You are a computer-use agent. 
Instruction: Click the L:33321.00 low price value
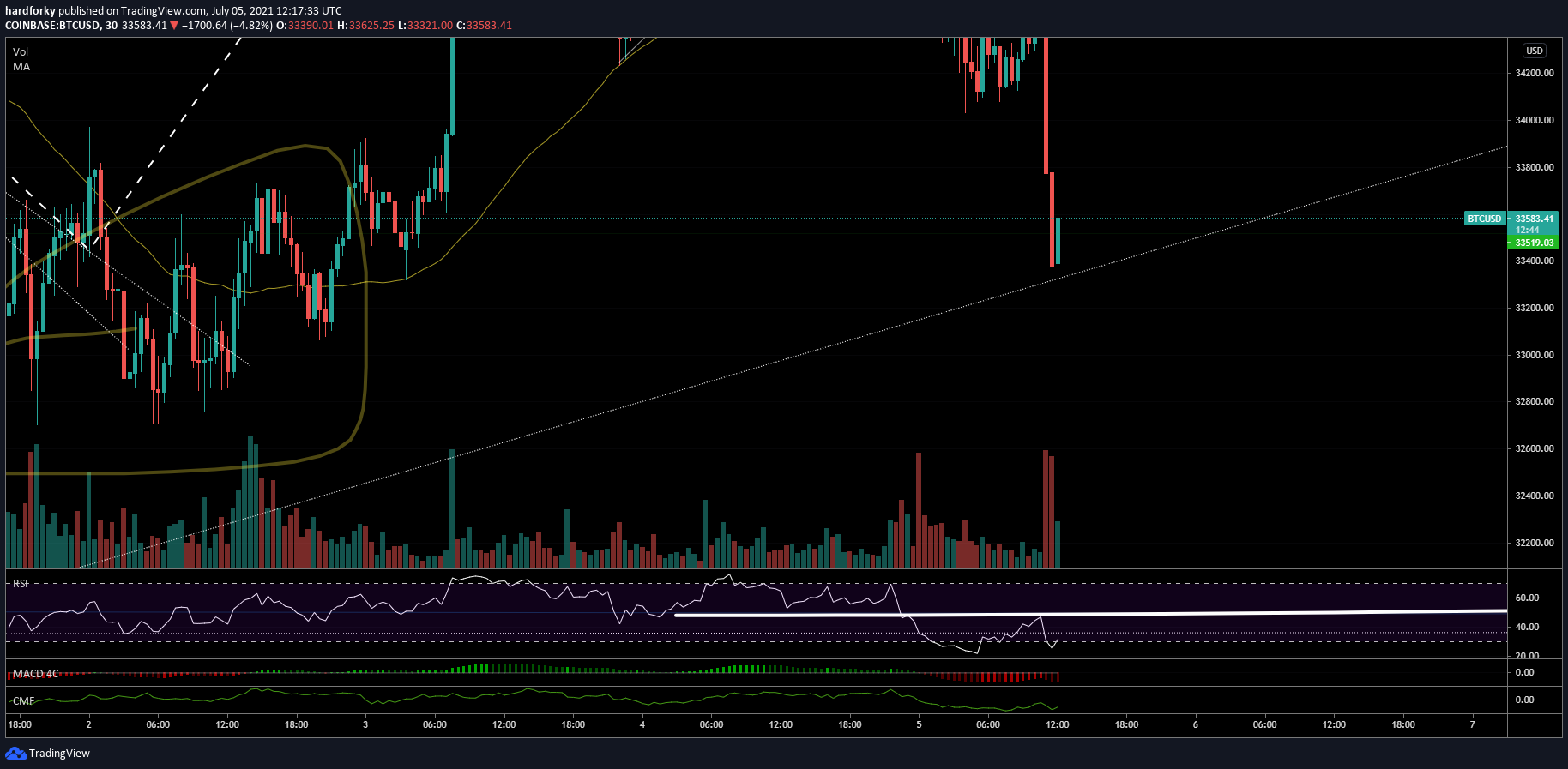click(x=425, y=26)
